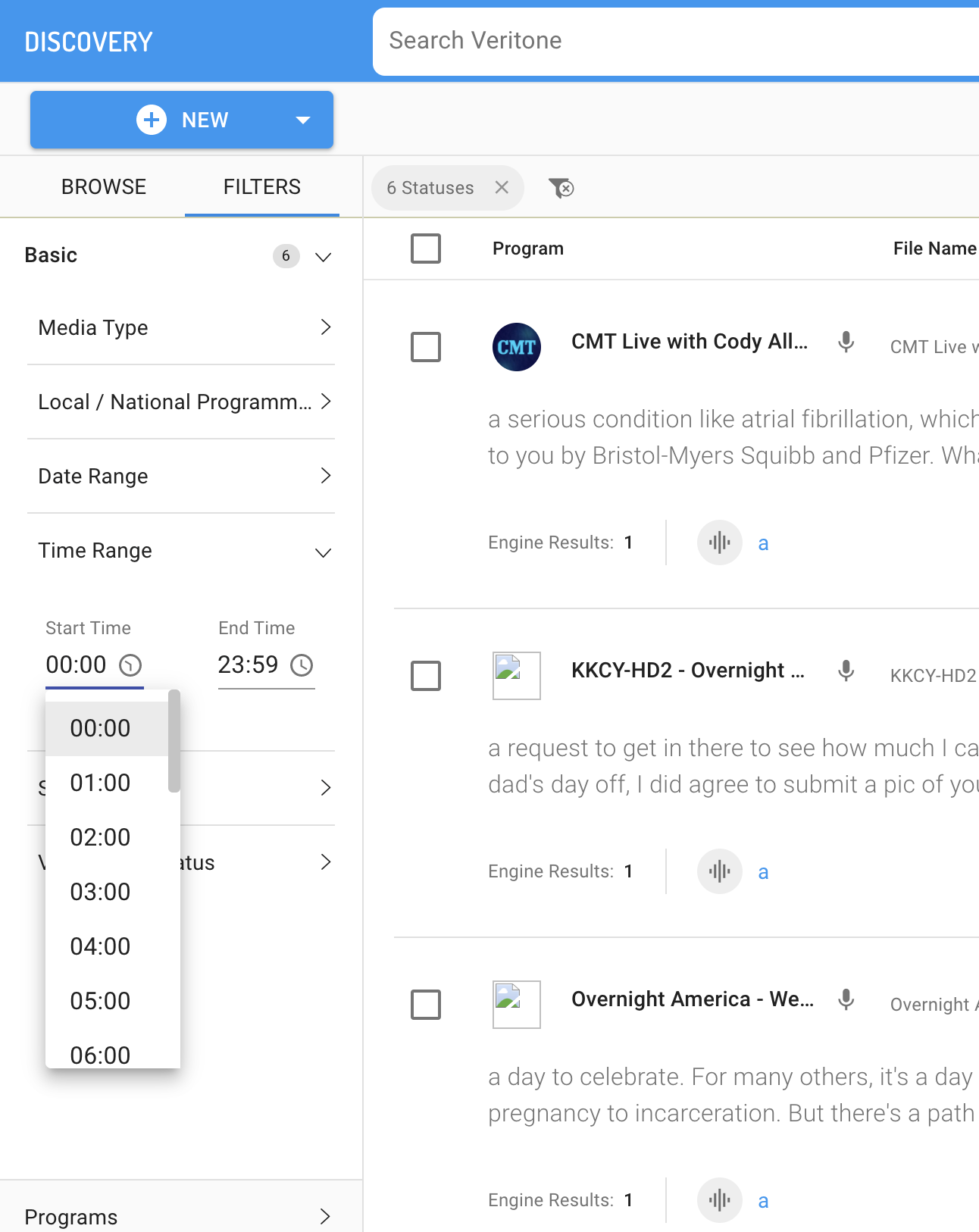
Task: Open KKCY-HD2 - Overnight program title
Action: click(687, 671)
